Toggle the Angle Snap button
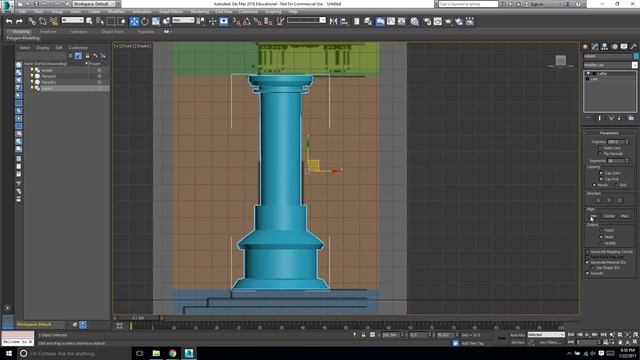The image size is (640, 360). pyautogui.click(x=247, y=21)
